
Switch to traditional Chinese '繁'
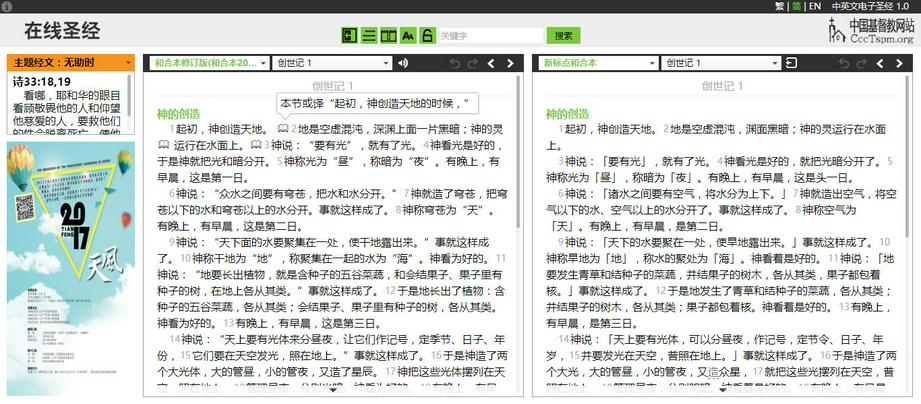[780, 6]
